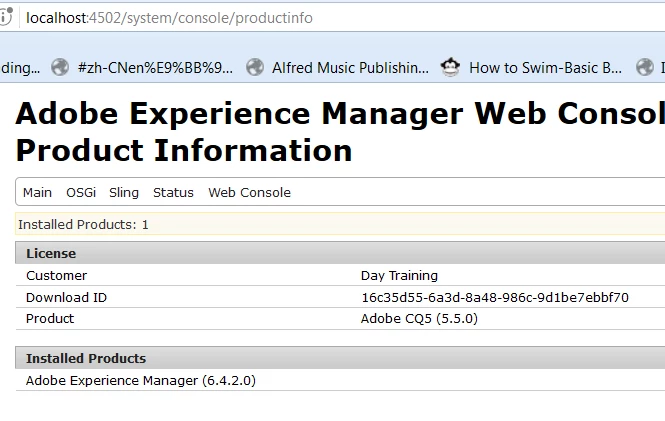
Task: Click the globe icon after How to Swim
Action: [645, 68]
